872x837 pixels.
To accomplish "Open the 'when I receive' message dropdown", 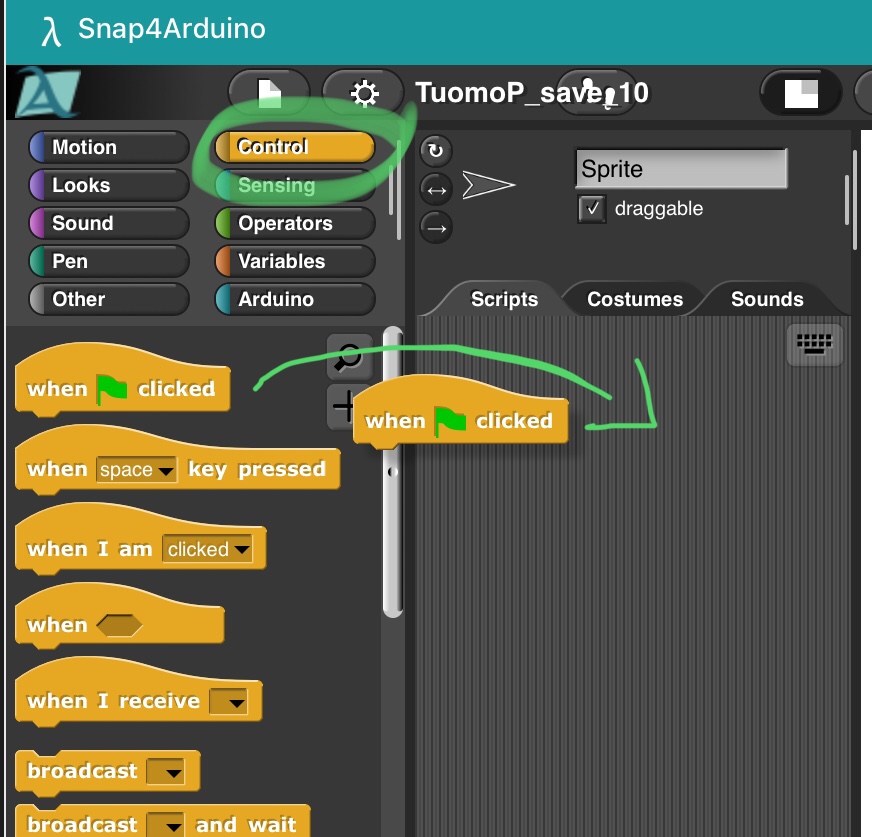I will (x=235, y=702).
